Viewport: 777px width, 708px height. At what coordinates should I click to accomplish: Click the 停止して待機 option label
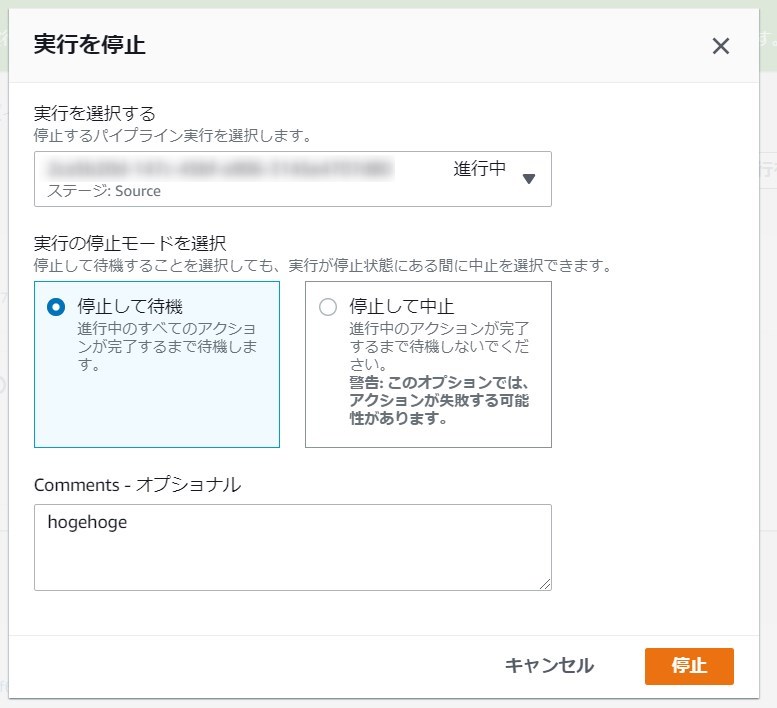pyautogui.click(x=130, y=306)
